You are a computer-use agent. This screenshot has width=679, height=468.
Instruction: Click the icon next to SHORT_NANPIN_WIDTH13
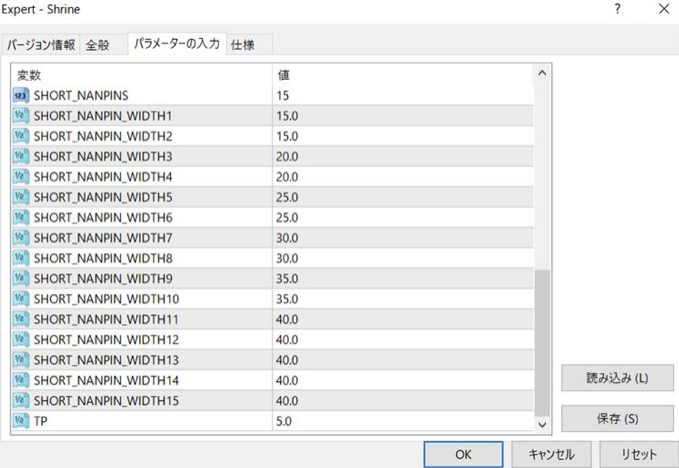point(21,360)
